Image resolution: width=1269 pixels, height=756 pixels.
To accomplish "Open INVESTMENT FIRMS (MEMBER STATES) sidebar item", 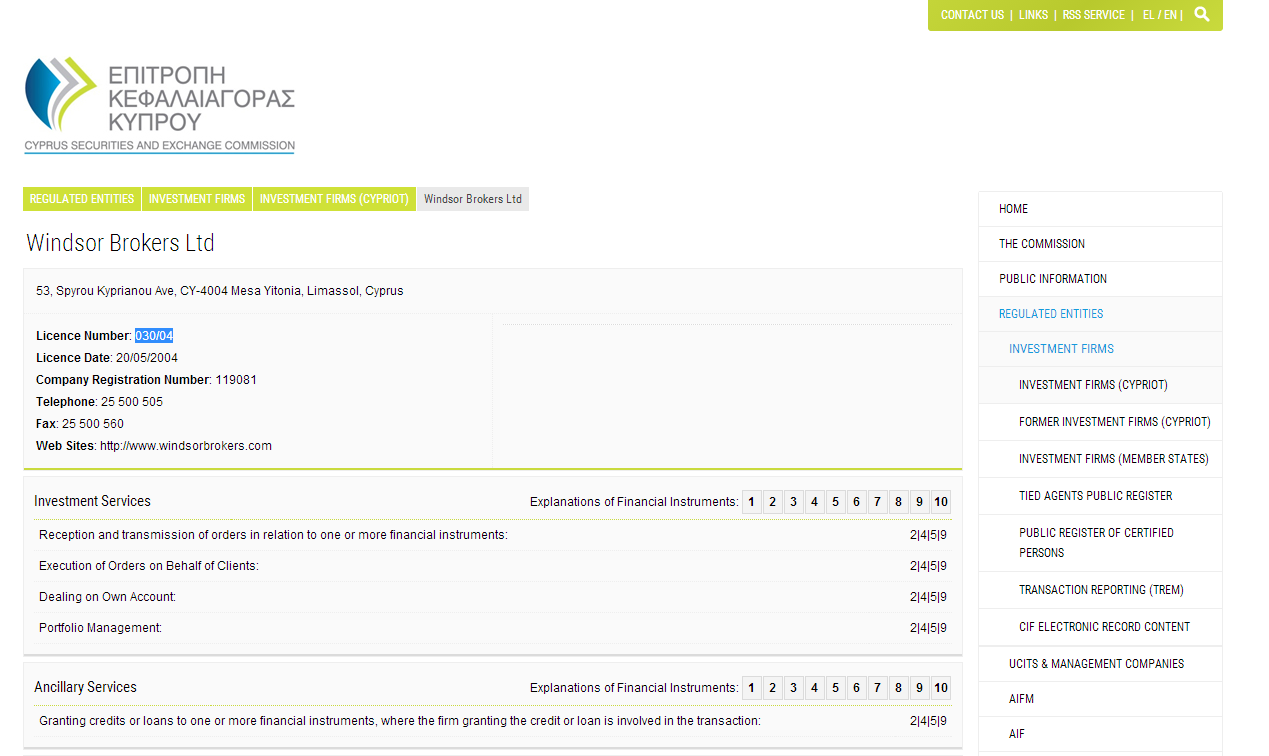I will click(1100, 459).
